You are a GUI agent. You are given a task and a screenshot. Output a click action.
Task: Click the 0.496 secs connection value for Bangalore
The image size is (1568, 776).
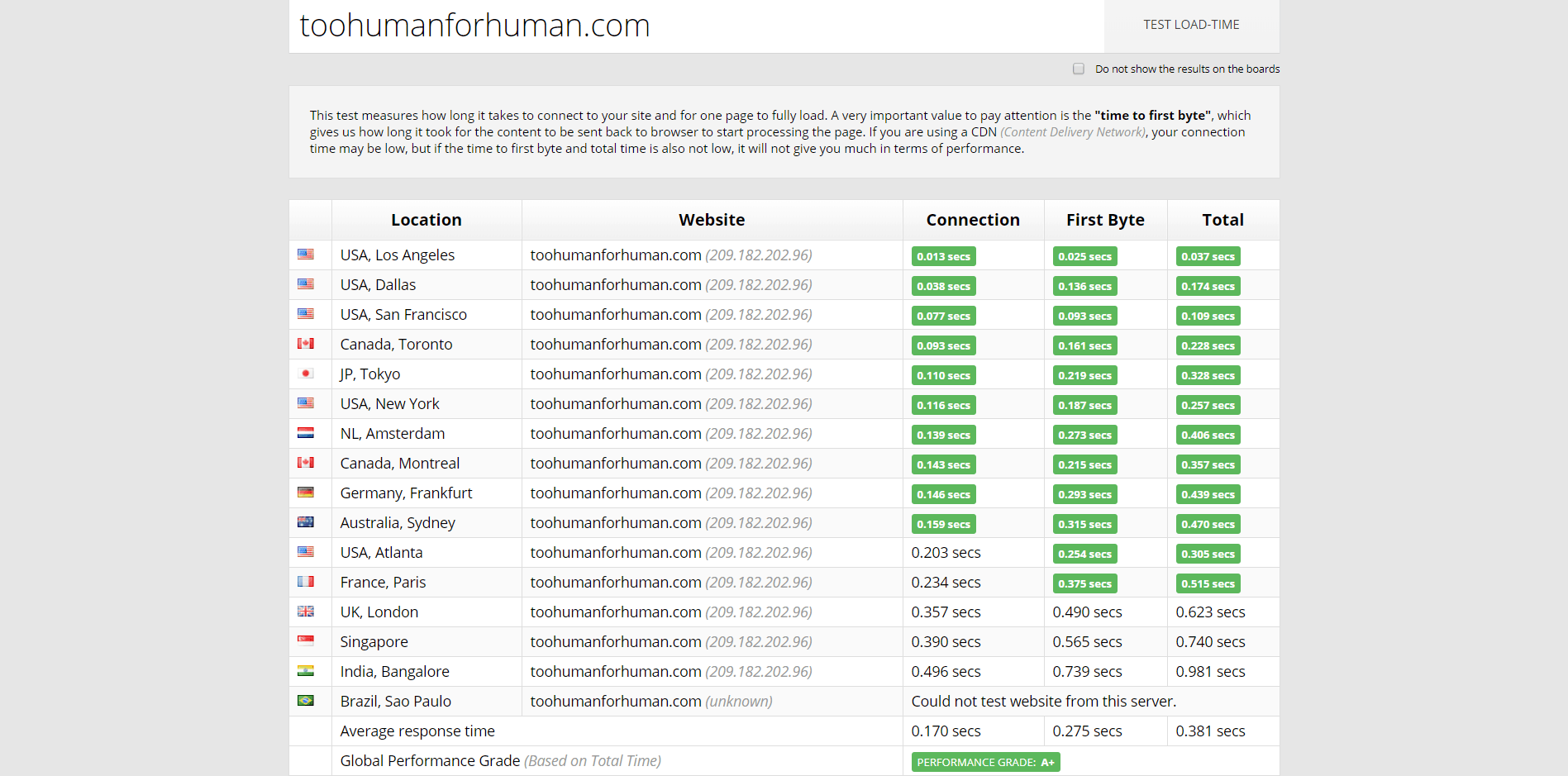[x=946, y=671]
